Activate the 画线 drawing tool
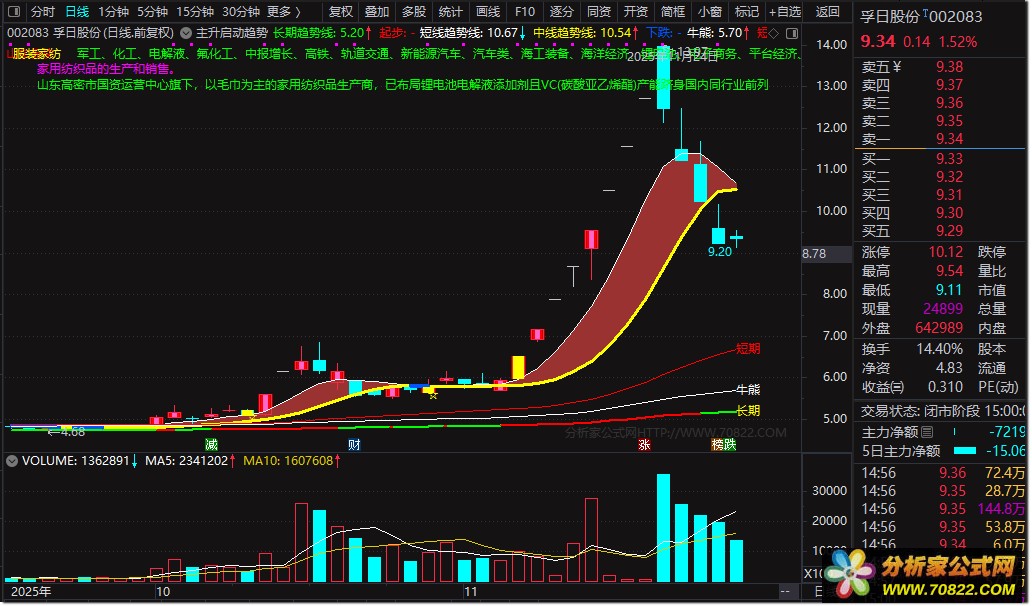The image size is (1032, 606). point(488,12)
